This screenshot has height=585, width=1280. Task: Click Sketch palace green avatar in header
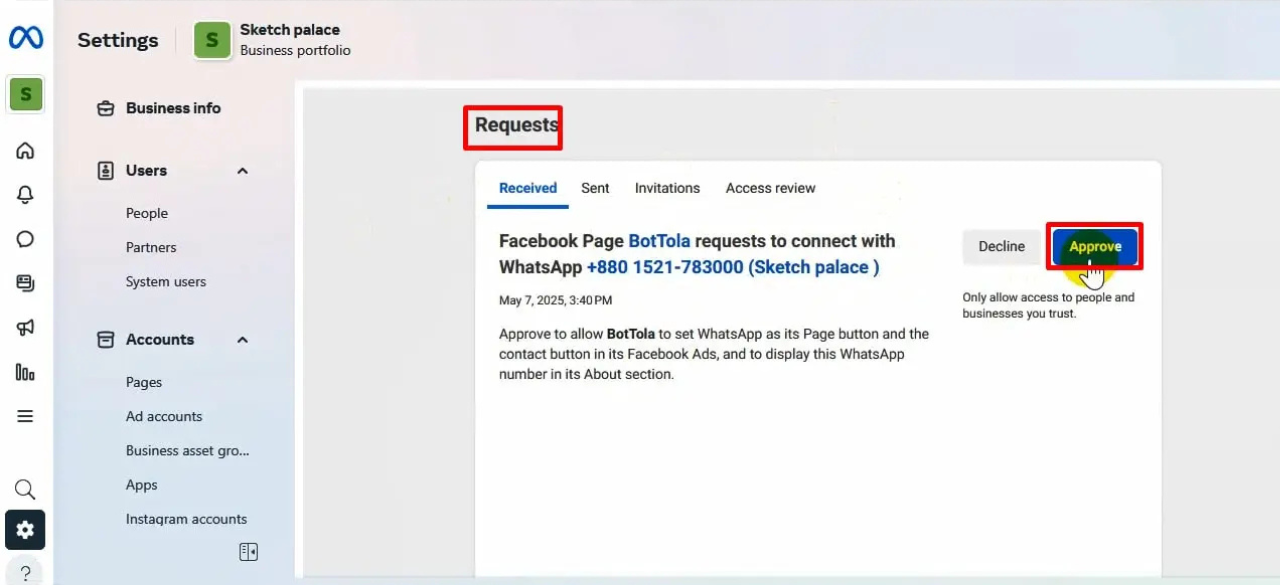coord(212,40)
